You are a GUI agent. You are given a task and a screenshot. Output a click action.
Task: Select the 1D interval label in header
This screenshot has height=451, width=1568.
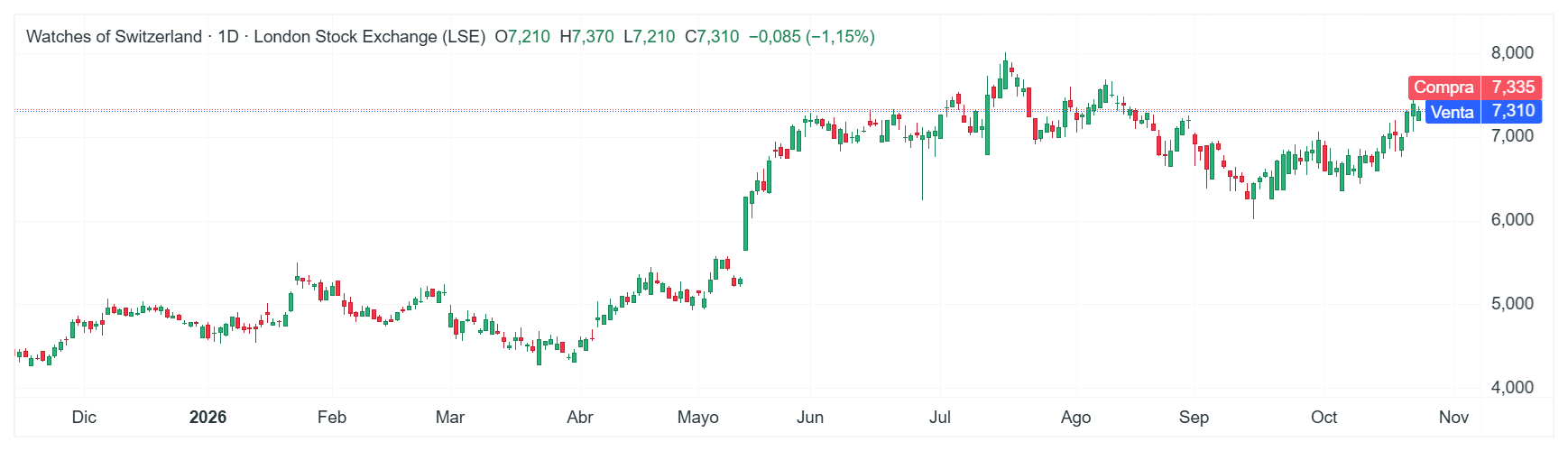click(228, 37)
